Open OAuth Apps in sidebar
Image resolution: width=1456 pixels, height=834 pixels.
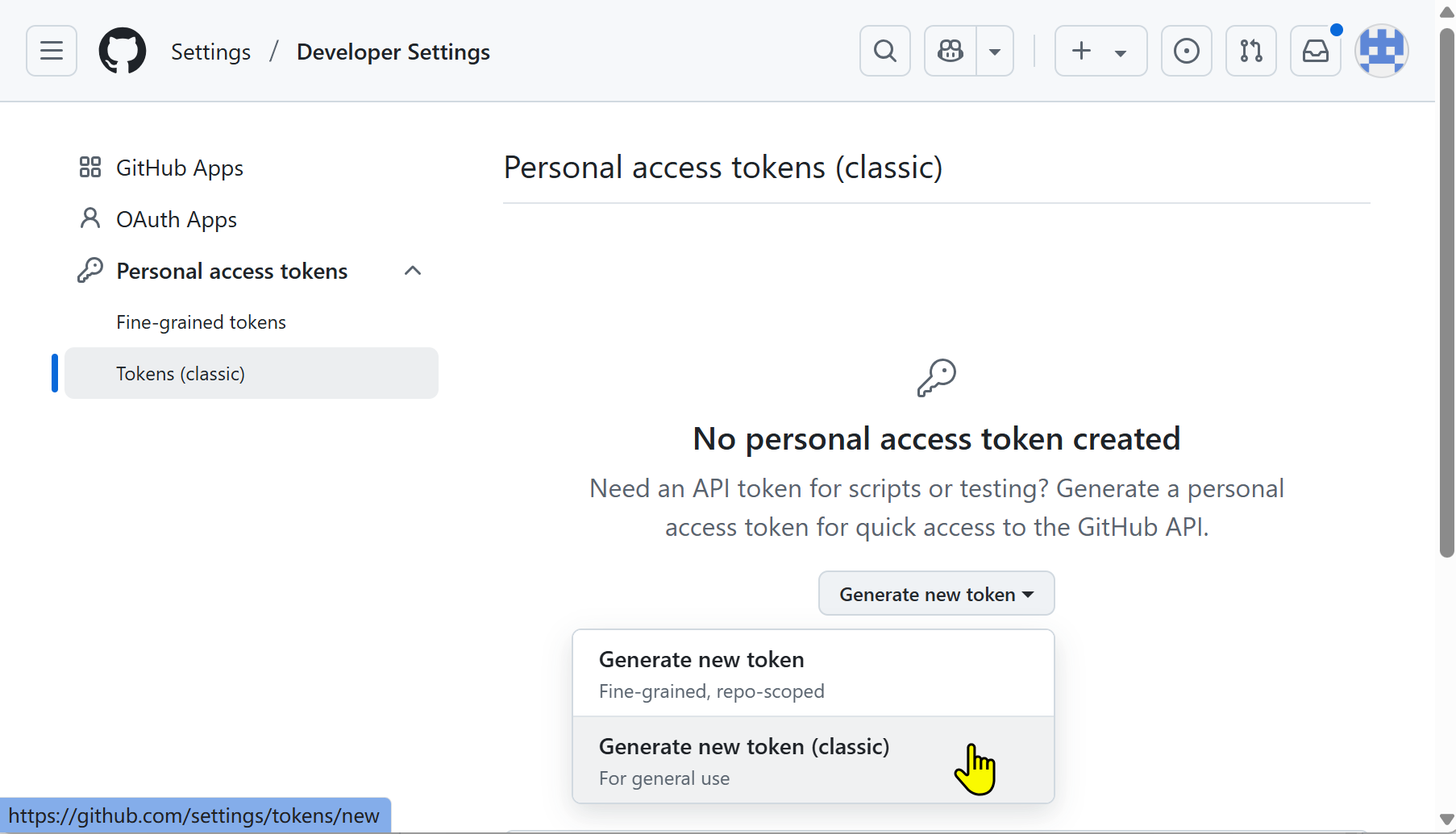click(176, 219)
